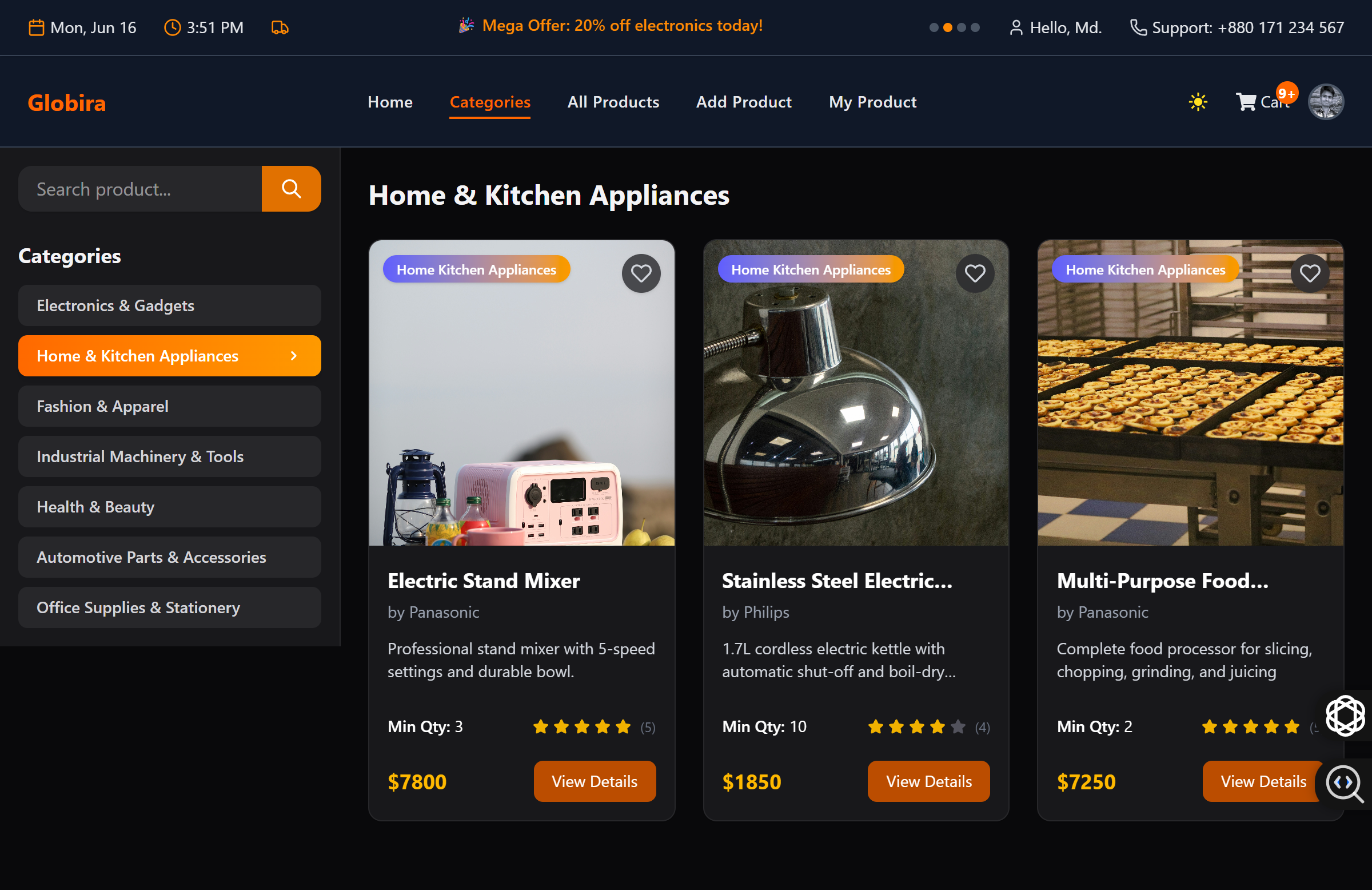Click the floating knot-logo assistant icon

pyautogui.click(x=1345, y=716)
